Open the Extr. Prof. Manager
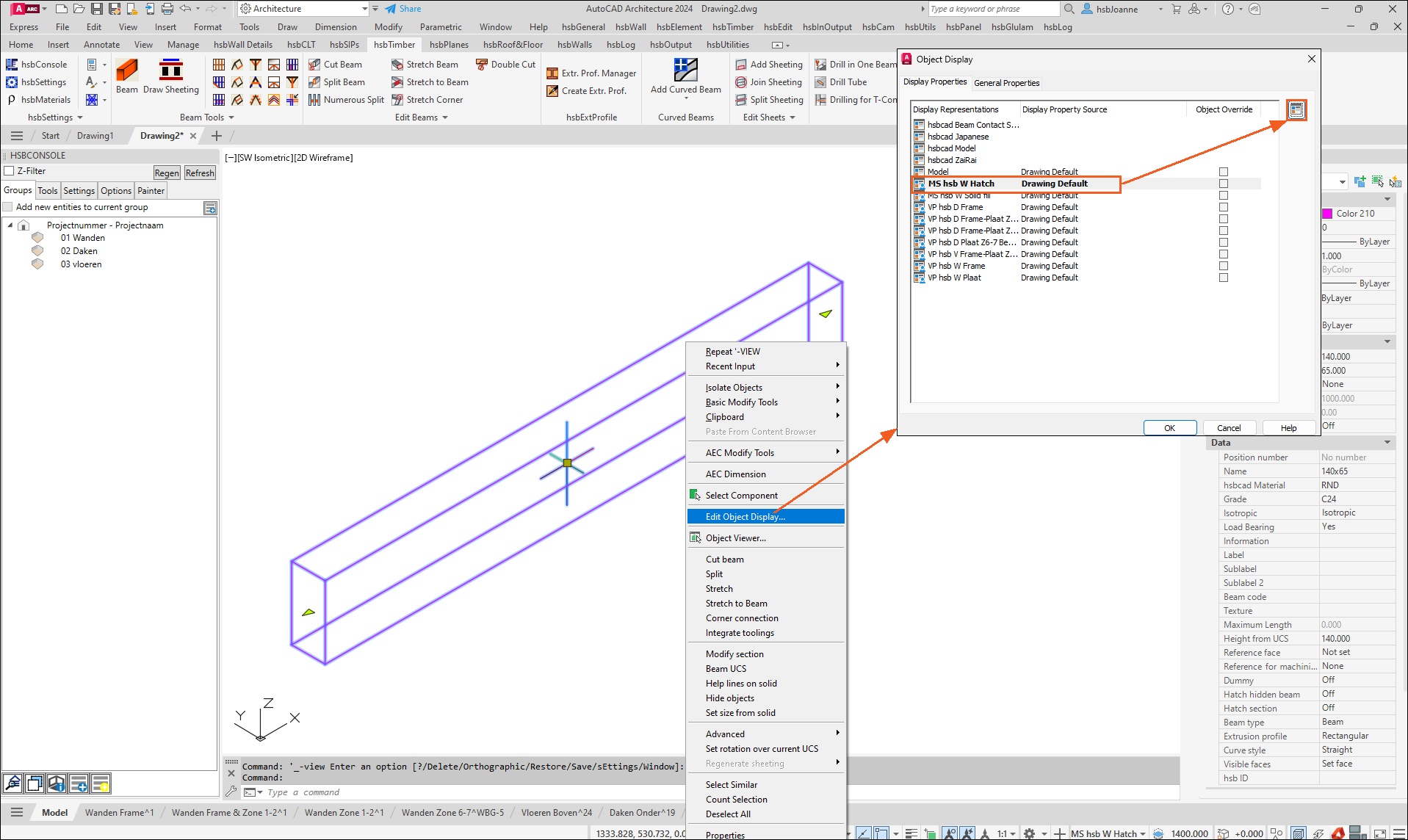 tap(591, 73)
